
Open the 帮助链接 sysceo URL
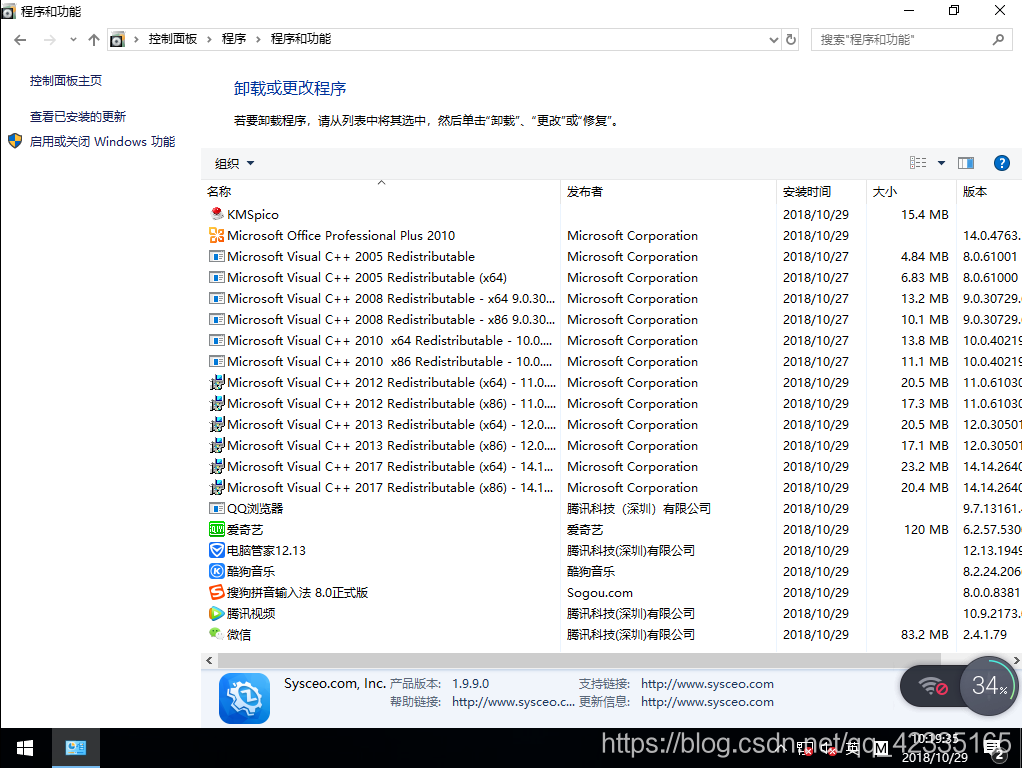(513, 702)
